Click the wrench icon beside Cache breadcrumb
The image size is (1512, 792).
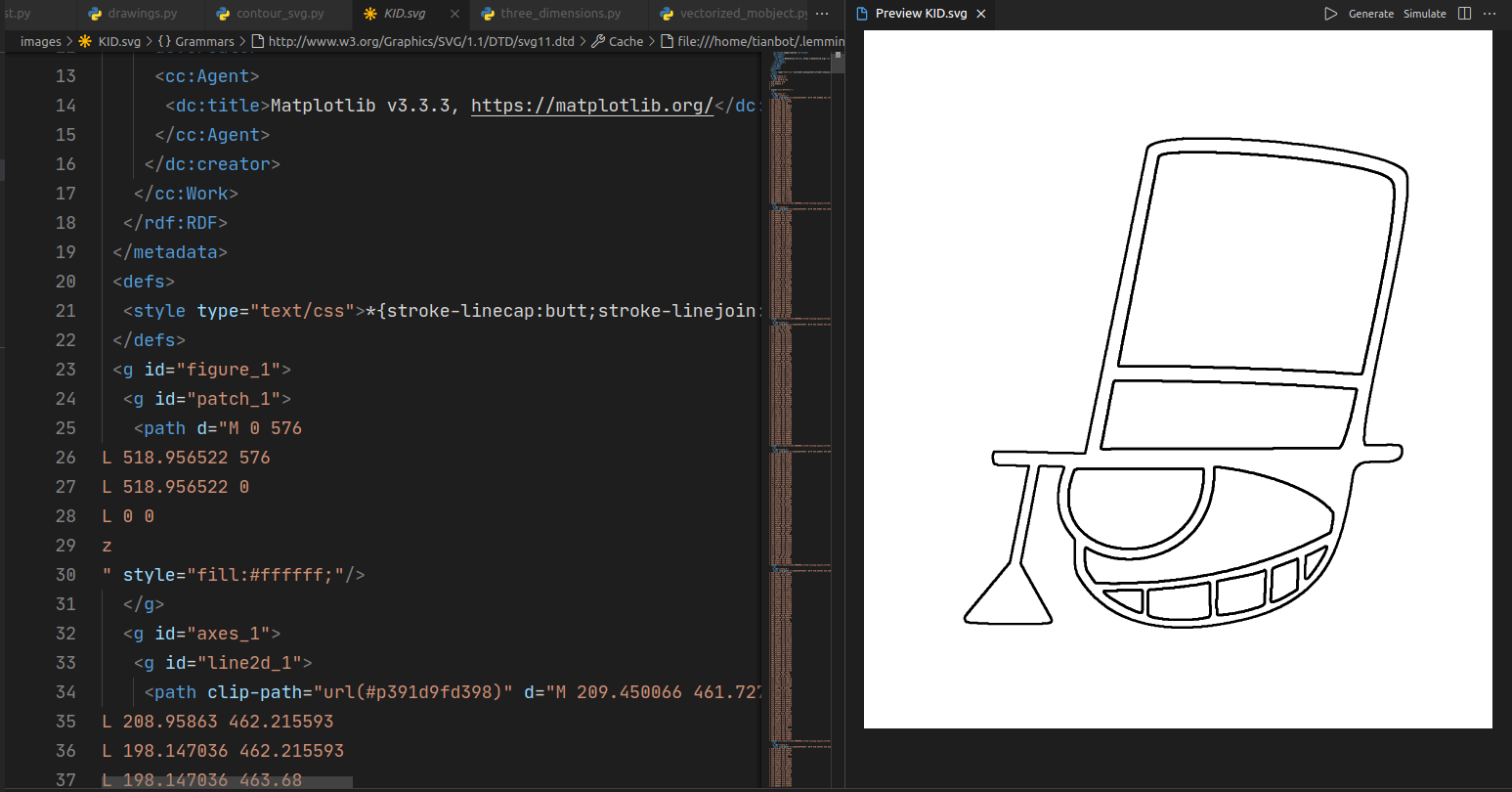(598, 41)
